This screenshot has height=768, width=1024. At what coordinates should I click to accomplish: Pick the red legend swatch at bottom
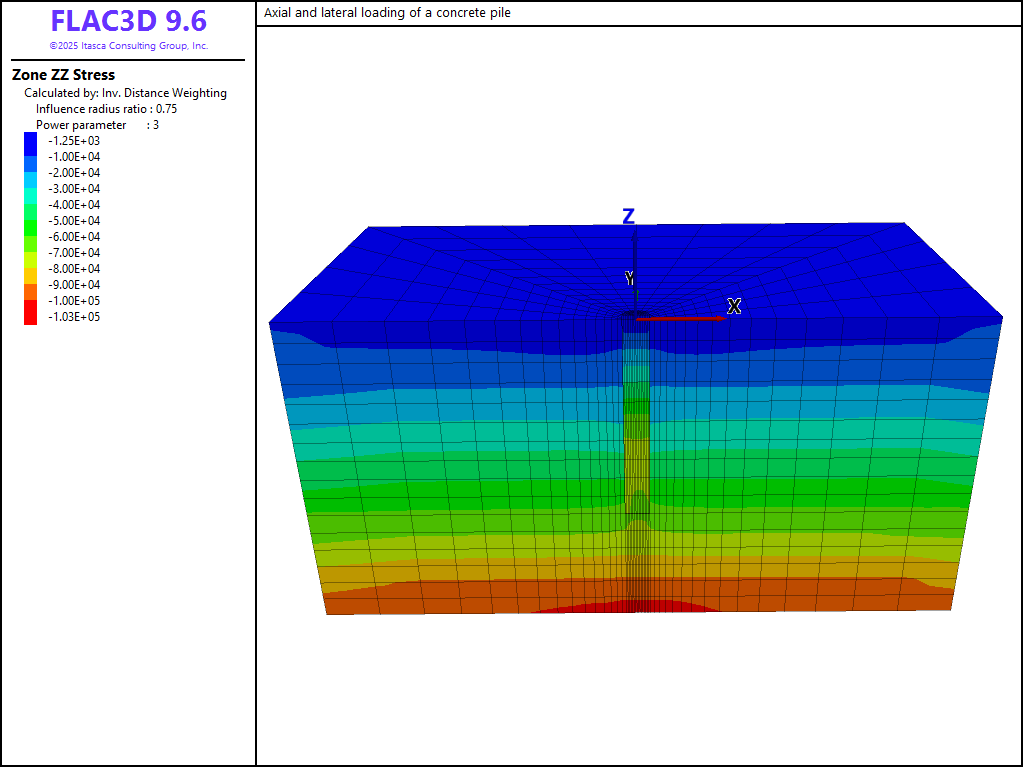click(x=30, y=314)
